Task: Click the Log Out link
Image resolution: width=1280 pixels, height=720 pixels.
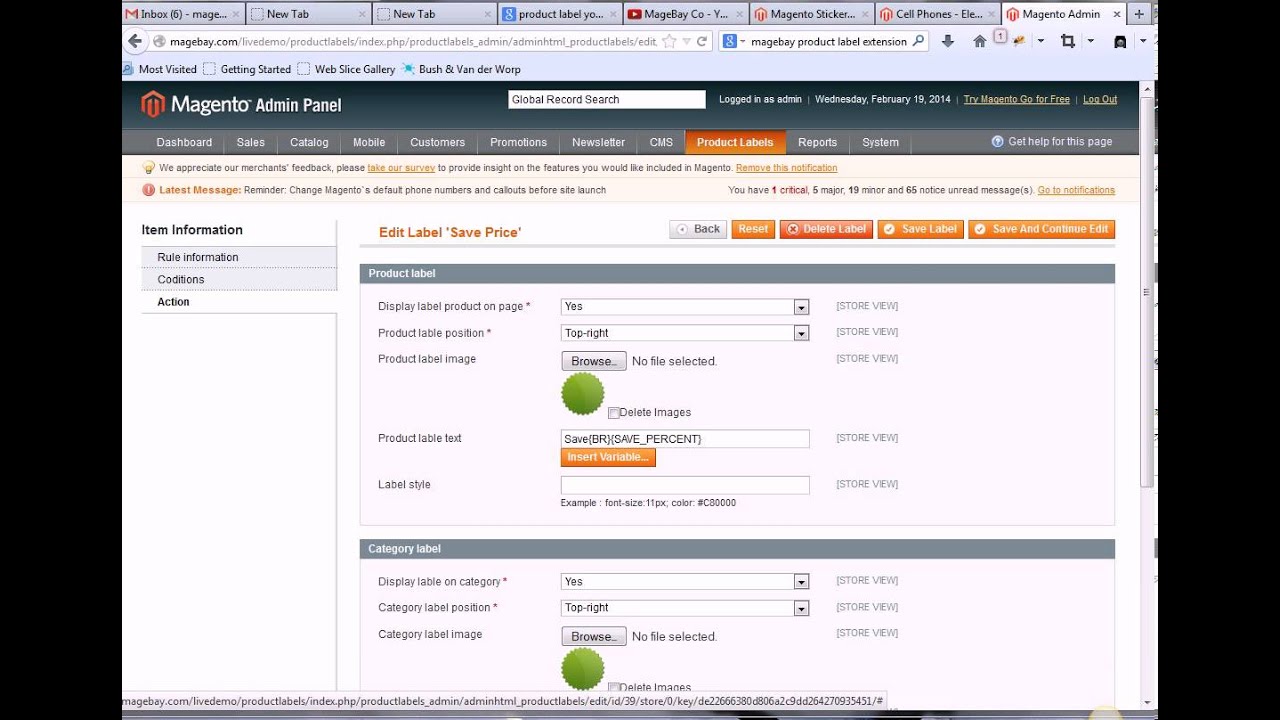Action: (x=1100, y=100)
